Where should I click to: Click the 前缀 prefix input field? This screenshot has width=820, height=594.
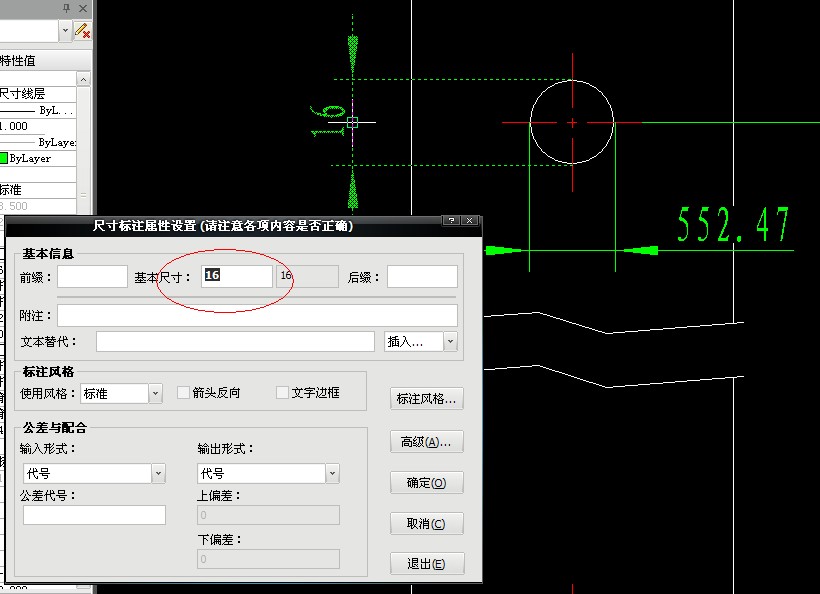(92, 277)
